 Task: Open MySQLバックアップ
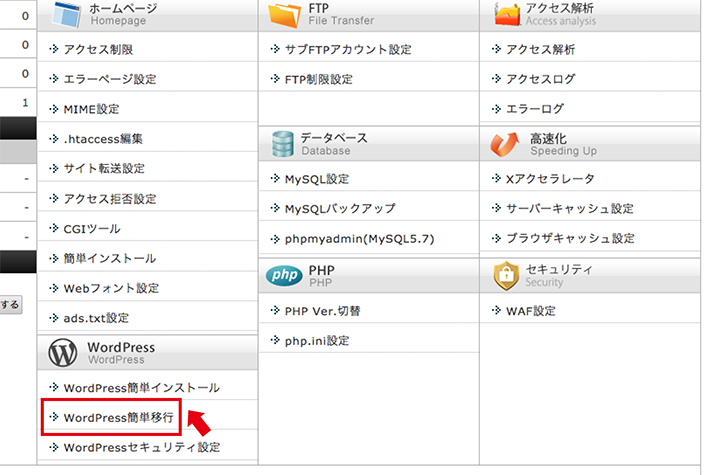tap(340, 209)
